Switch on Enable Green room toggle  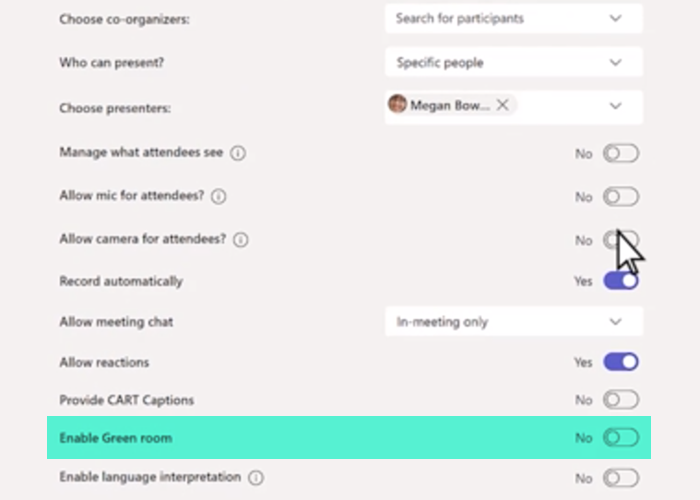pyautogui.click(x=620, y=438)
